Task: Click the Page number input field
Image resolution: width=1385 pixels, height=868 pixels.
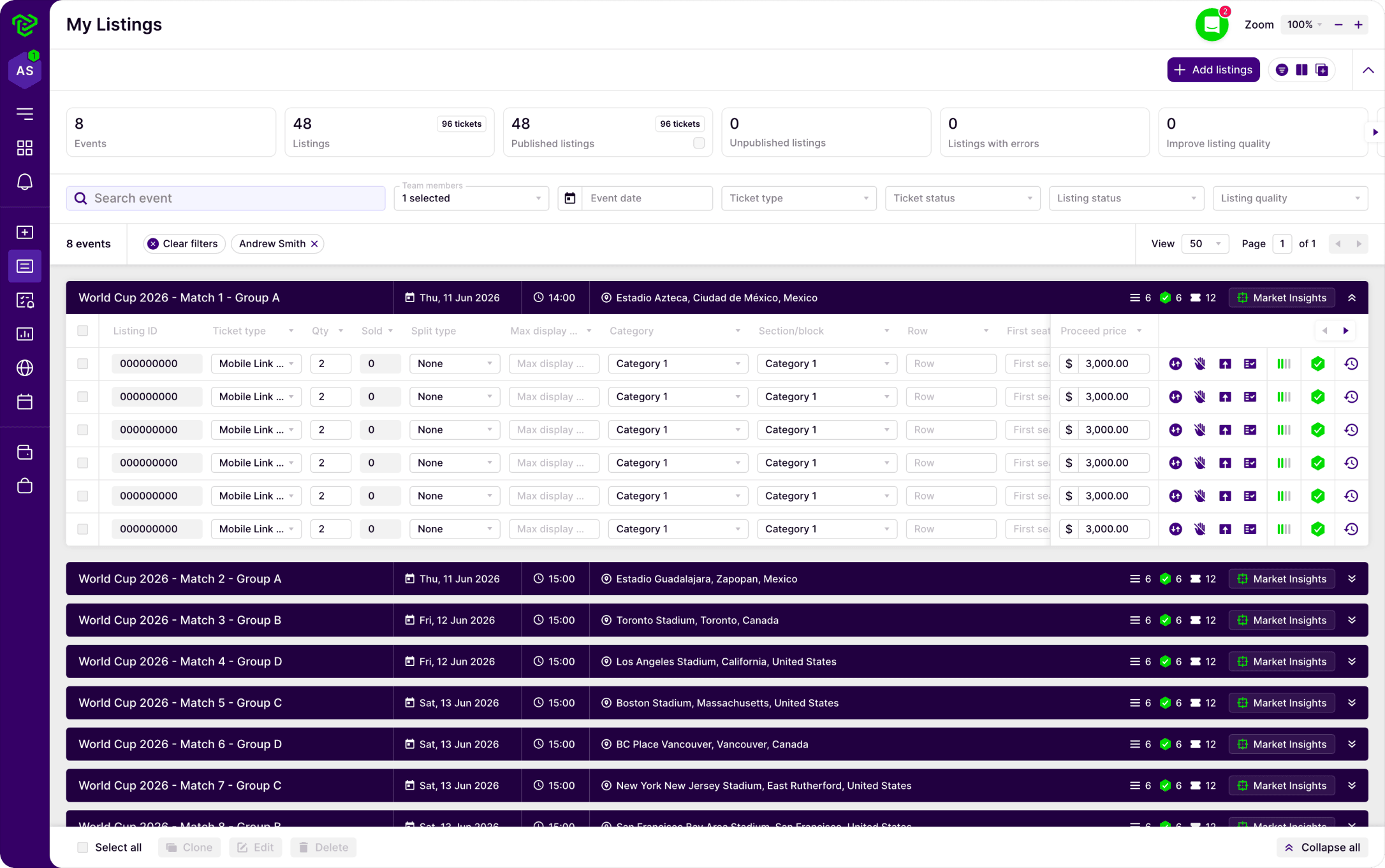Action: [1282, 244]
